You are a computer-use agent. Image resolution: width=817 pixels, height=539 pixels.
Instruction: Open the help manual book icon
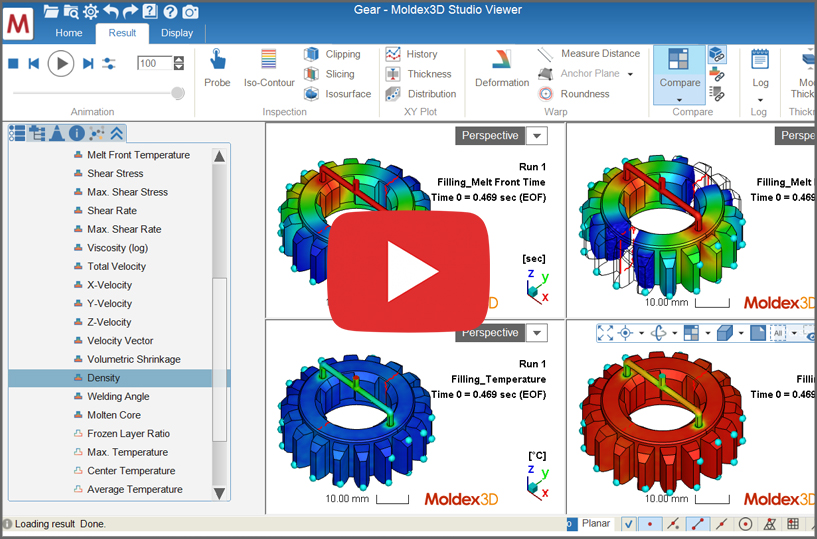150,11
